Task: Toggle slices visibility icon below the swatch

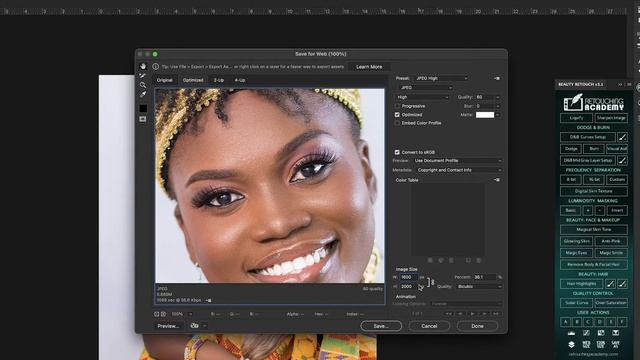Action: pos(142,119)
